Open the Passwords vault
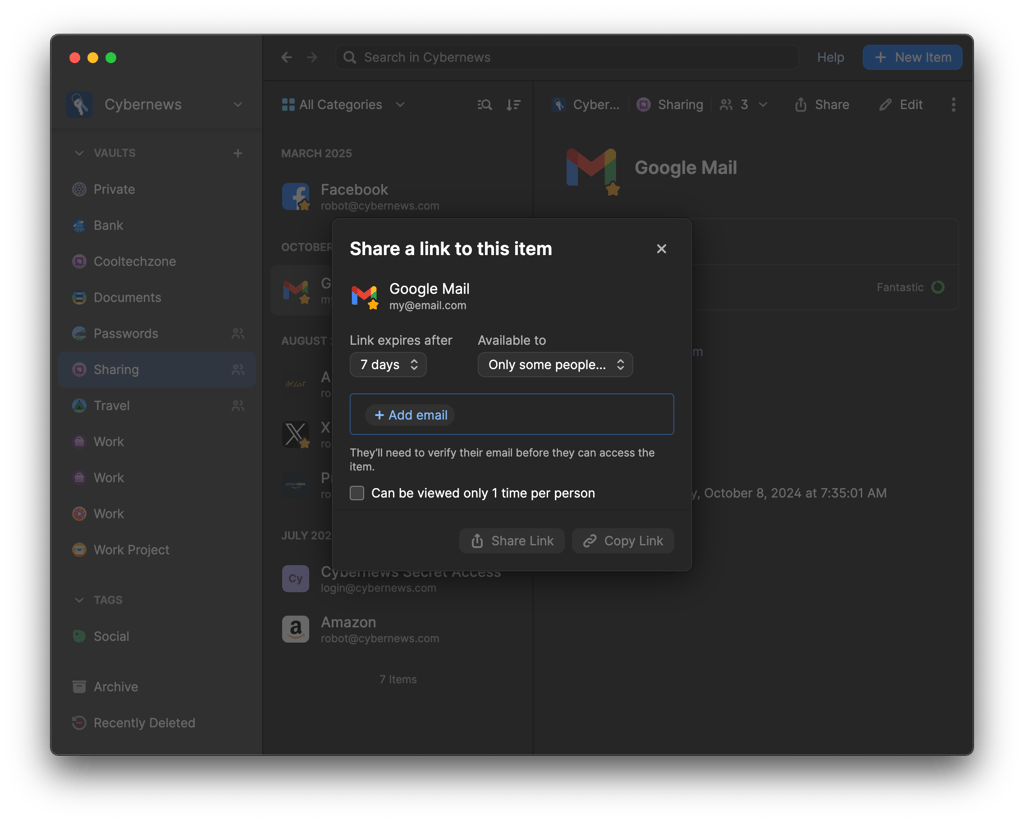The width and height of the screenshot is (1024, 822). [156, 334]
